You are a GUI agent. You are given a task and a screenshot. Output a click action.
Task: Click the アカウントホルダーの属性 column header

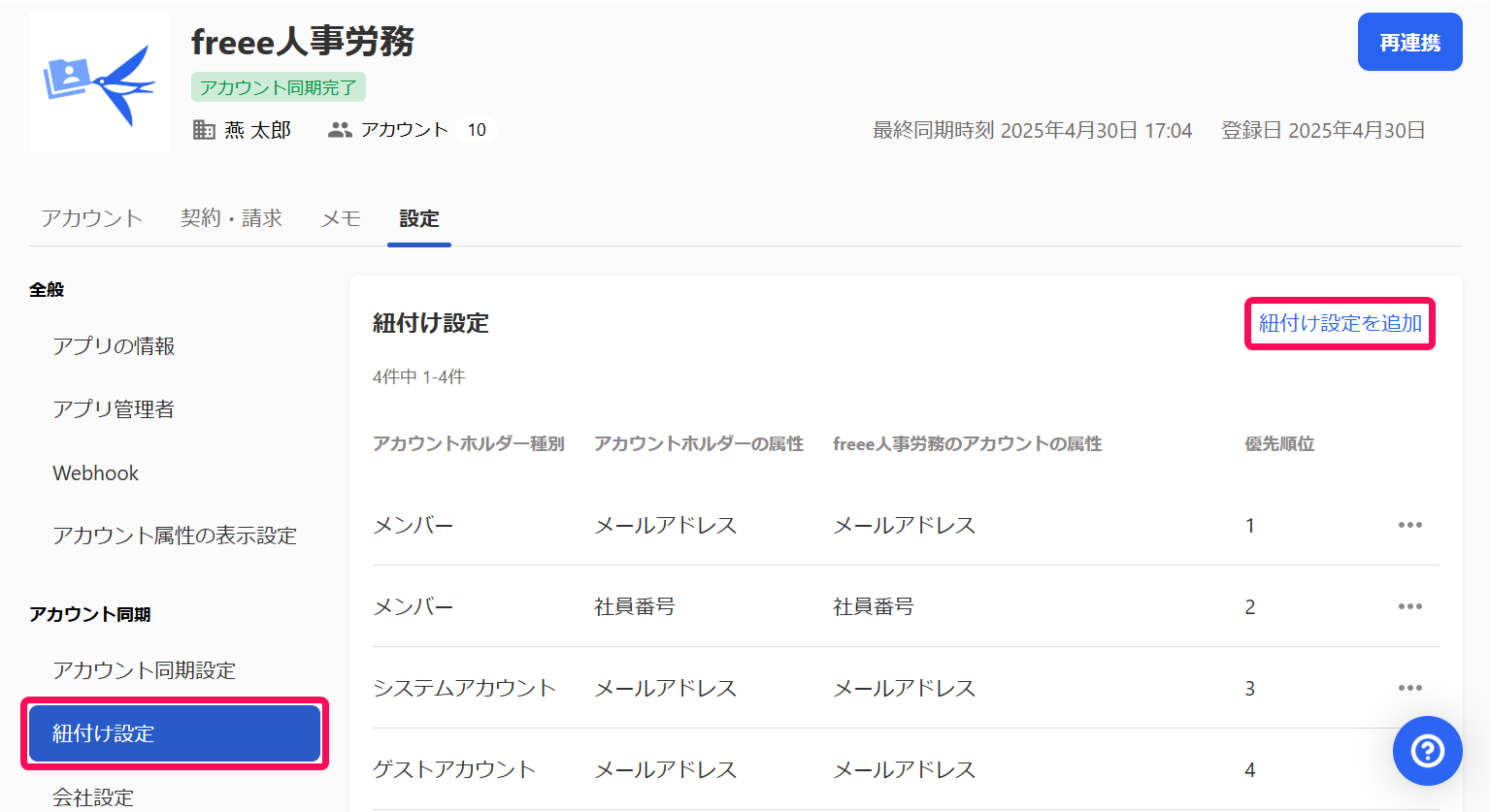[x=699, y=443]
